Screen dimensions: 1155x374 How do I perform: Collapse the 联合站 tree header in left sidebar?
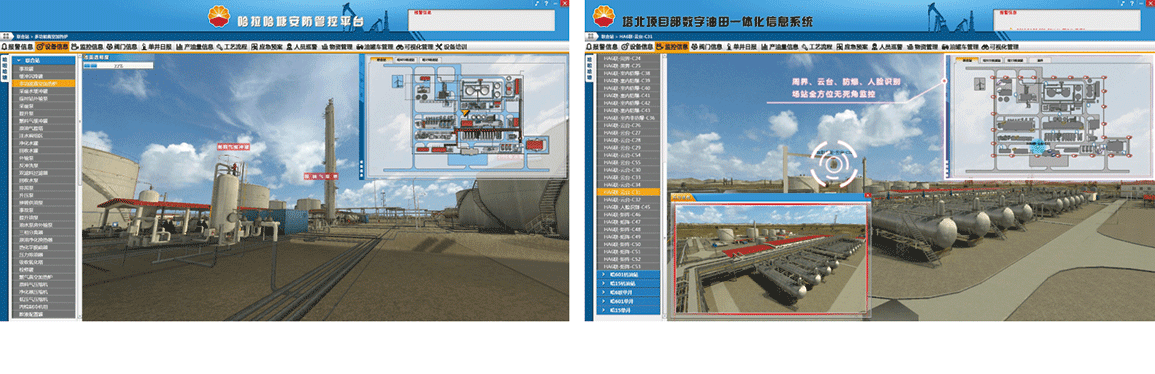(x=43, y=60)
